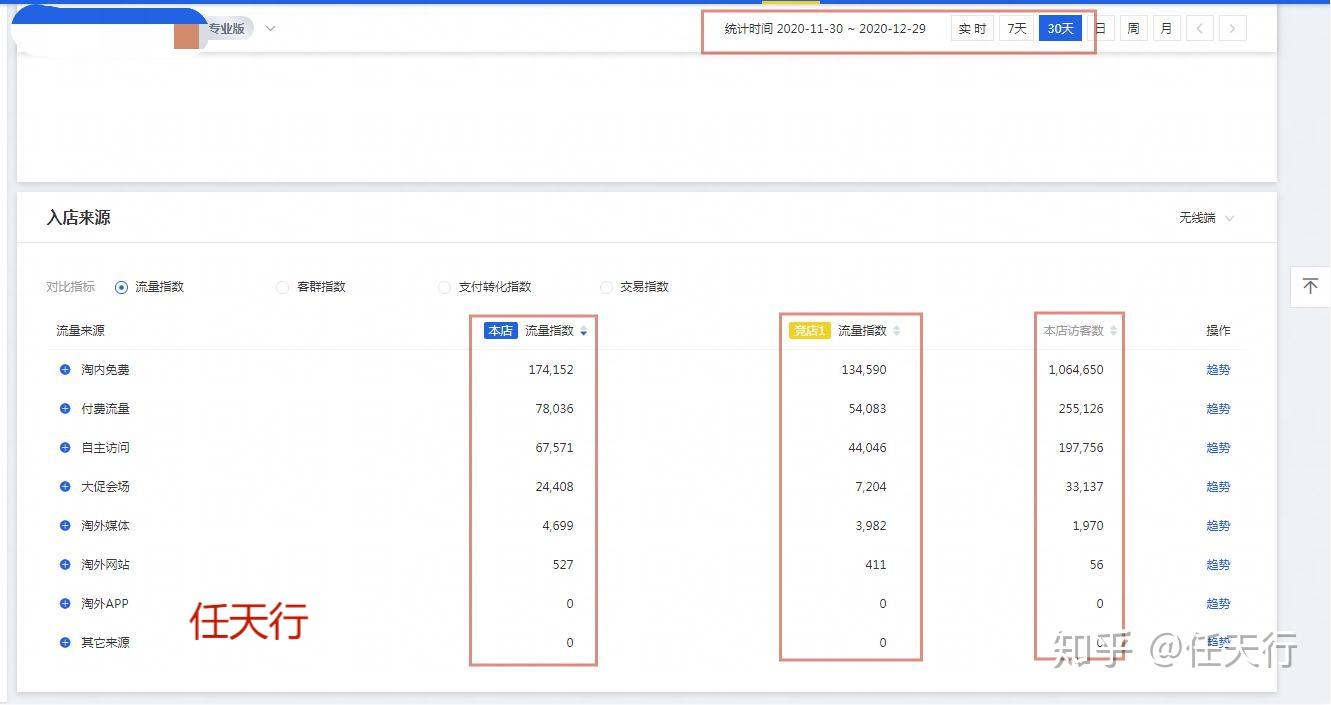1331x705 pixels.
Task: Open 趋势 link for 淘内免费
Action: click(1218, 370)
